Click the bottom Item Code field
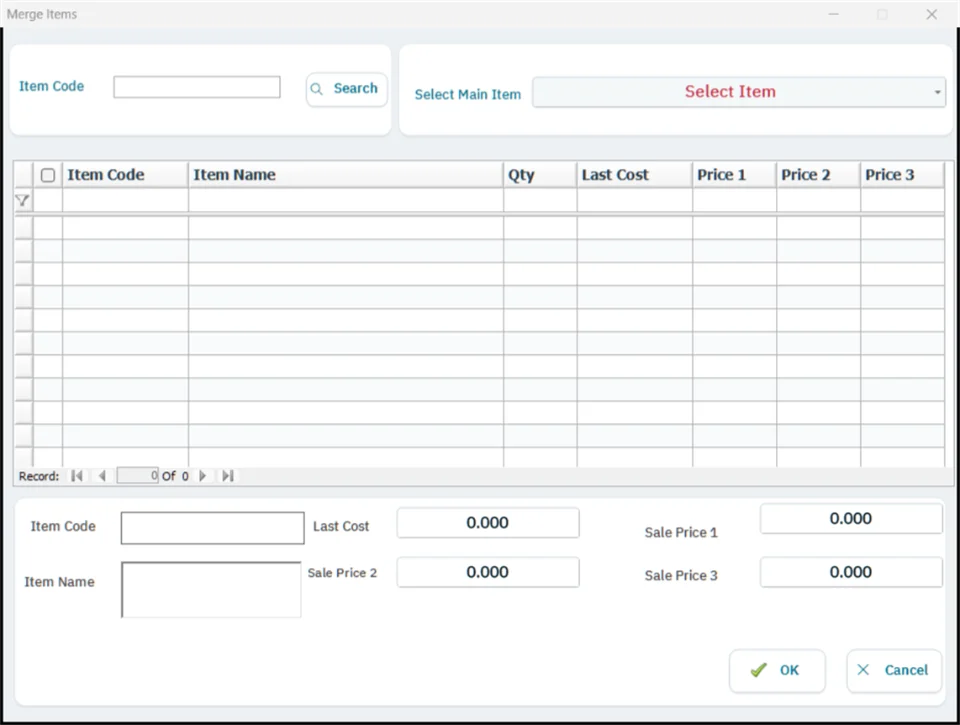The image size is (960, 725). click(x=212, y=528)
